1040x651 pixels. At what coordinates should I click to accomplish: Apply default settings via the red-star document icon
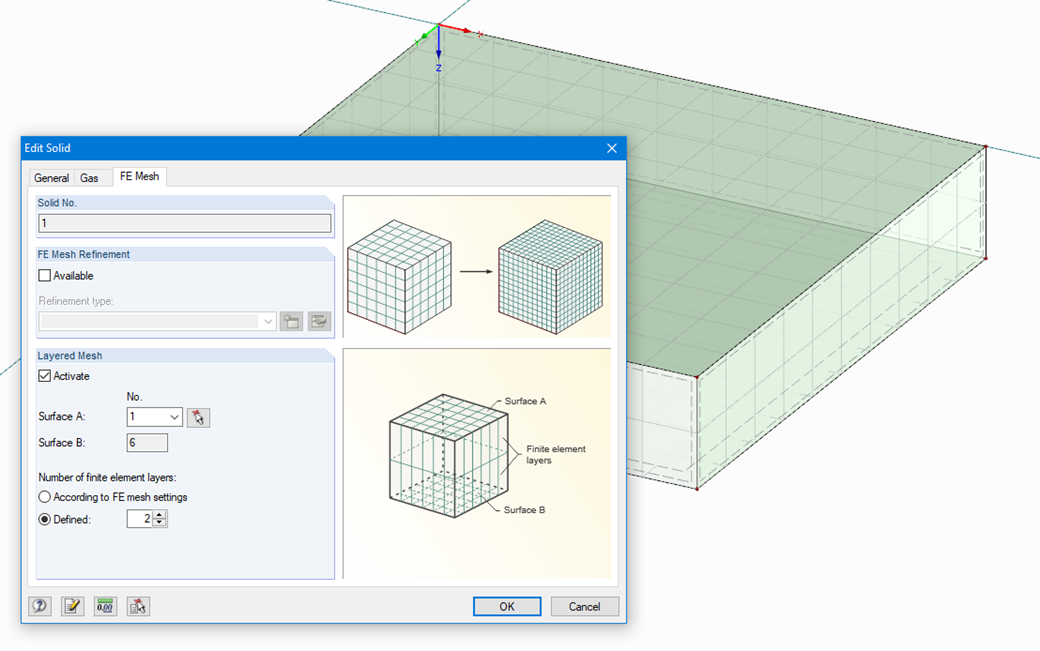point(136,605)
